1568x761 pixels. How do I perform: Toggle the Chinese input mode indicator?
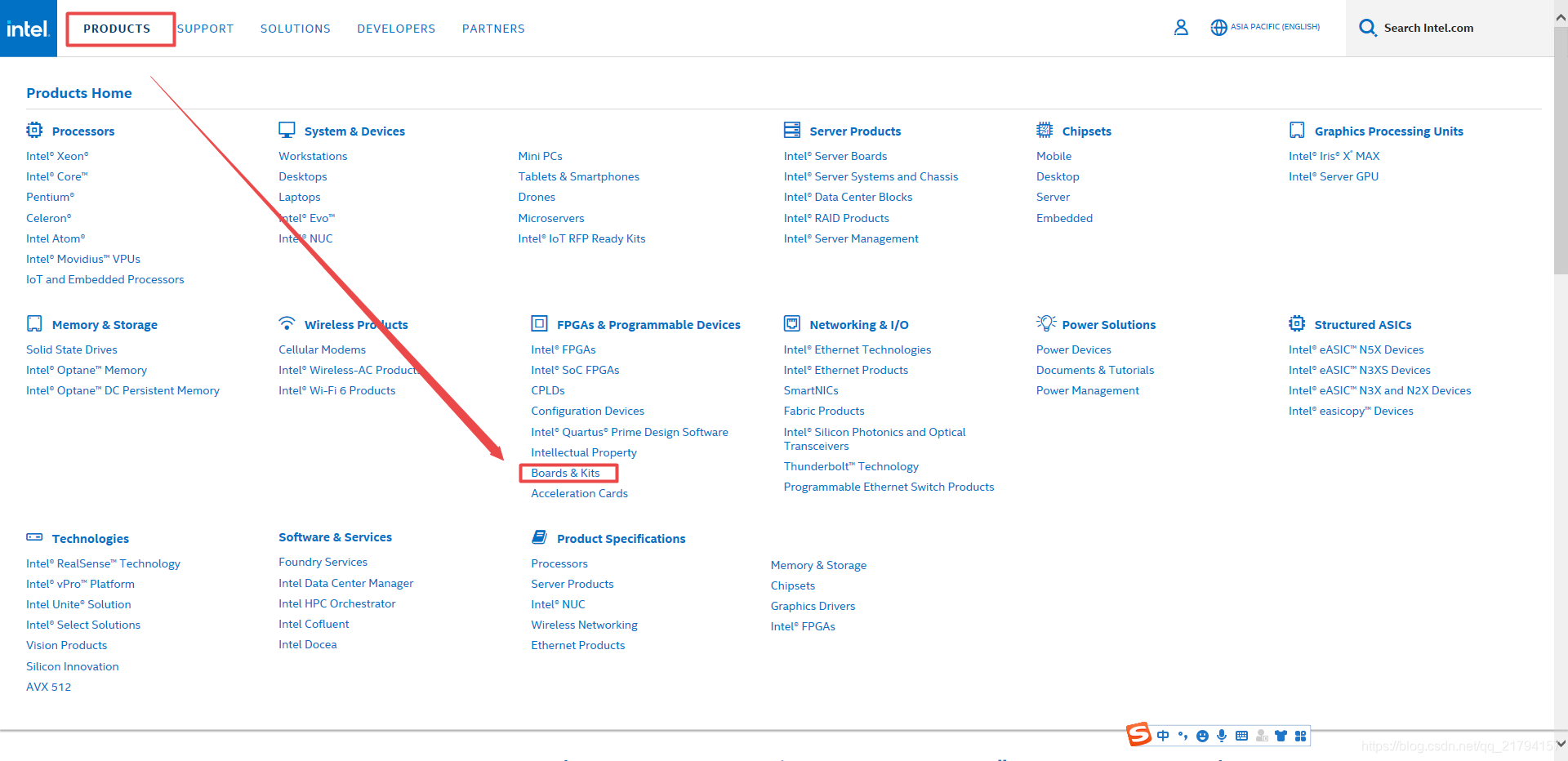(x=1163, y=736)
